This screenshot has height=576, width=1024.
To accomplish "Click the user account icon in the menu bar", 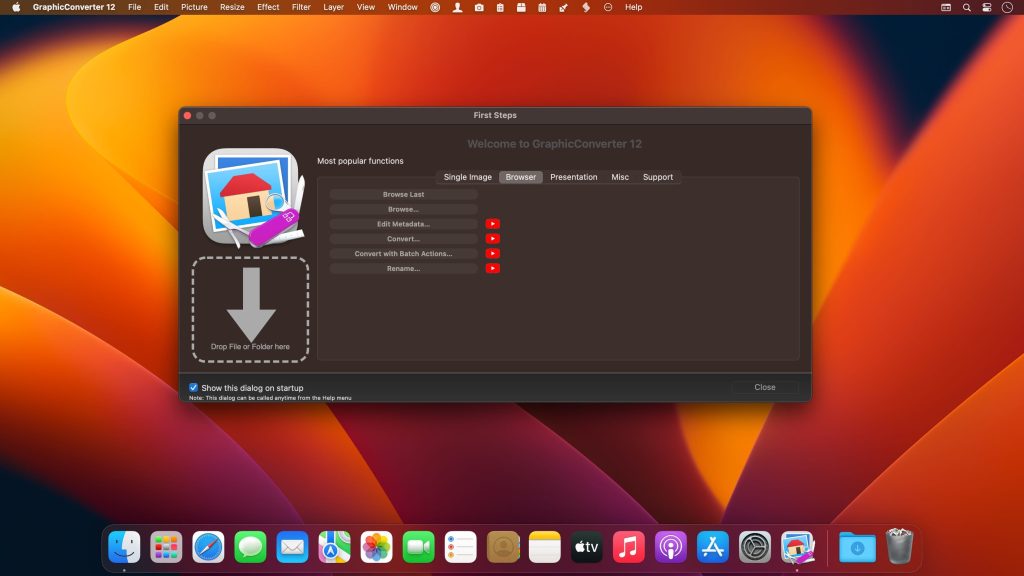I will point(457,7).
